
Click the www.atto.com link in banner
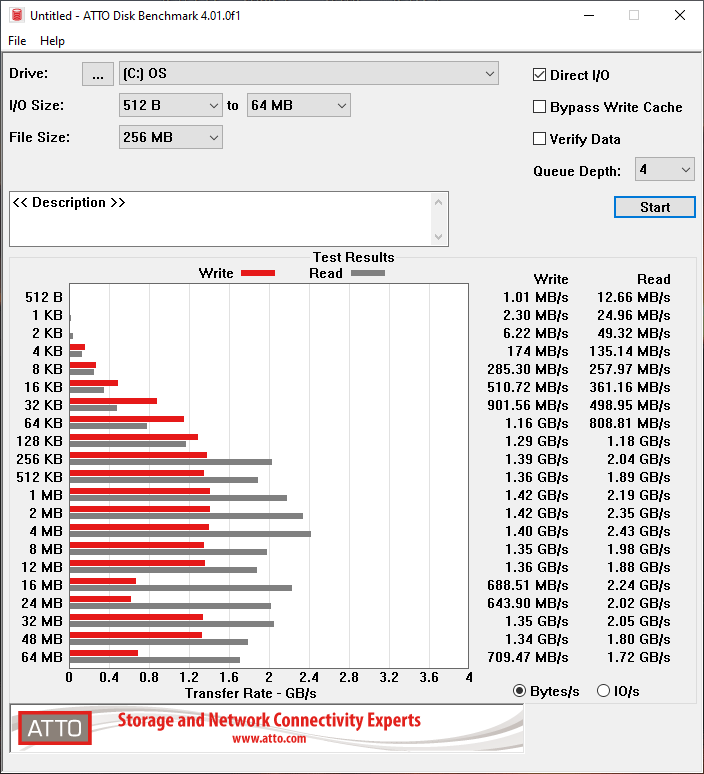(x=269, y=739)
